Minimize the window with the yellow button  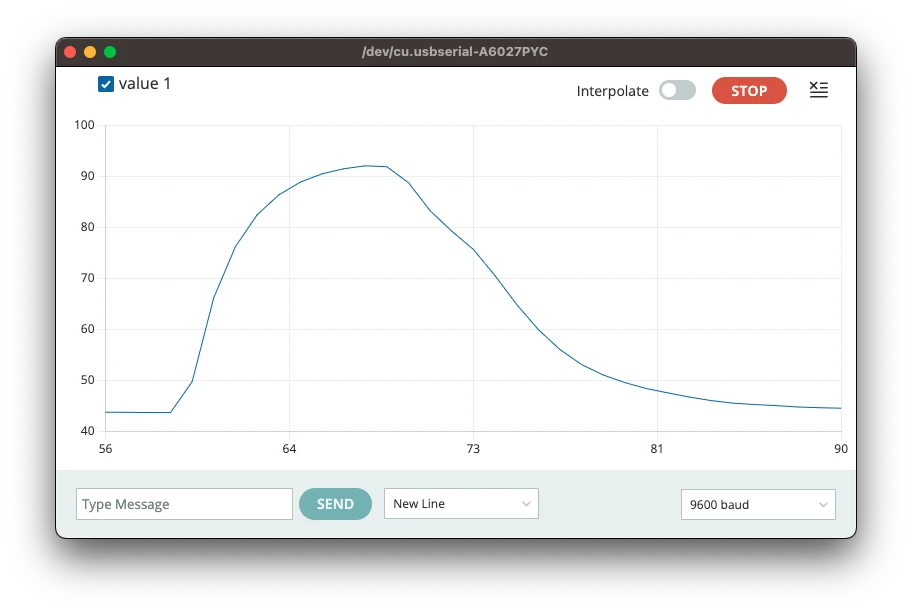point(90,52)
